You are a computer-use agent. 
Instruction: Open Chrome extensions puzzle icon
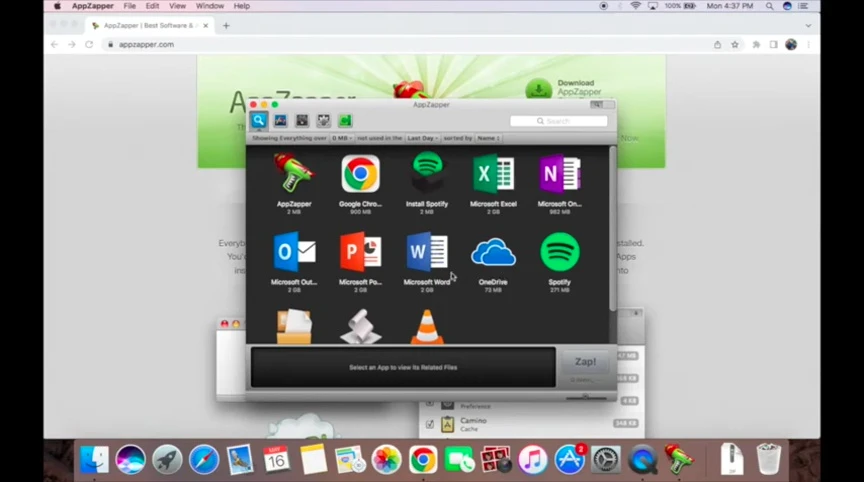click(x=756, y=45)
